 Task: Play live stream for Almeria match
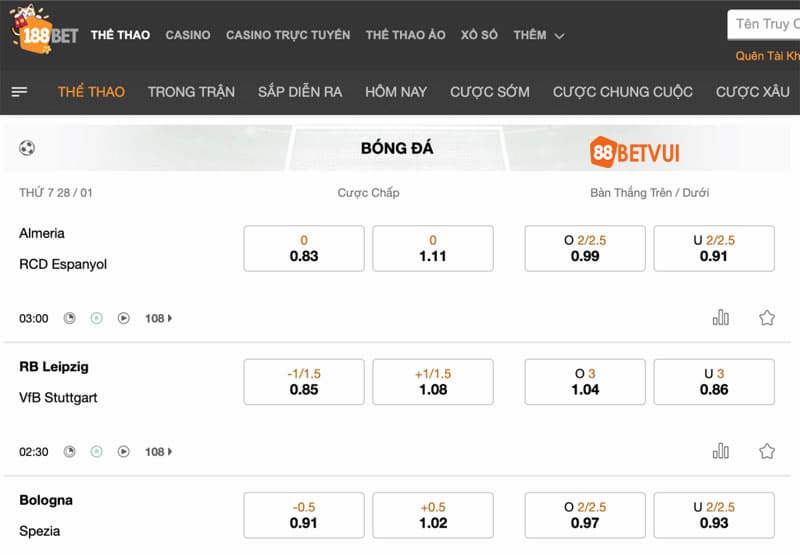pyautogui.click(x=123, y=318)
